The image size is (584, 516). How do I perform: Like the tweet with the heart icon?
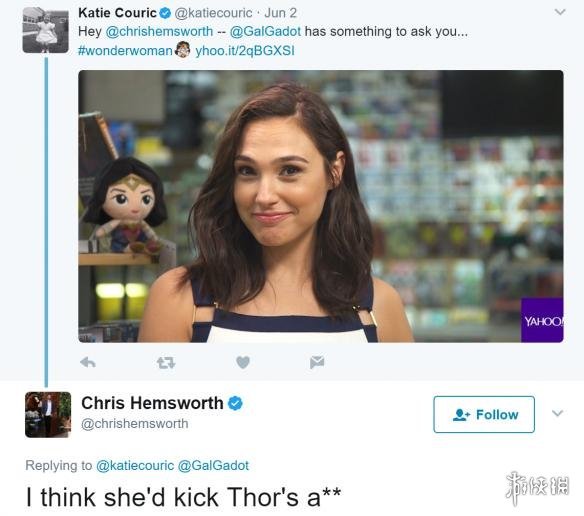point(243,363)
